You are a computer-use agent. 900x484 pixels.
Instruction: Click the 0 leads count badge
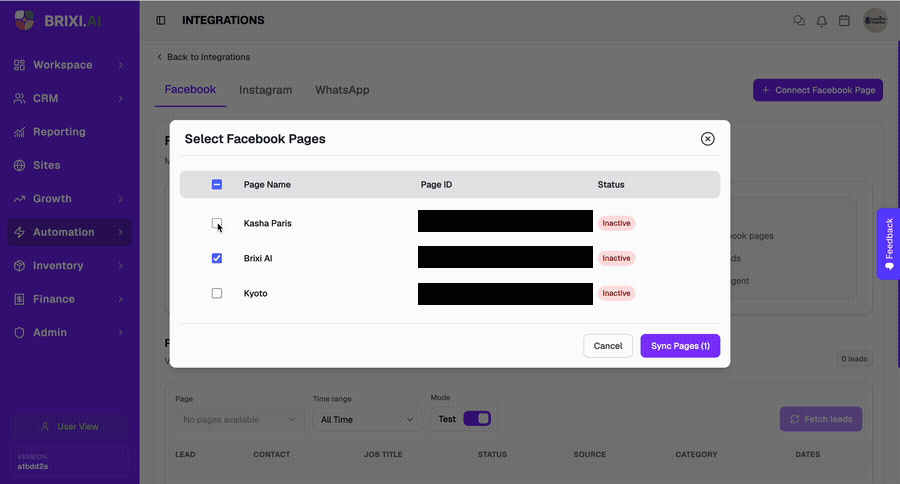pos(854,359)
